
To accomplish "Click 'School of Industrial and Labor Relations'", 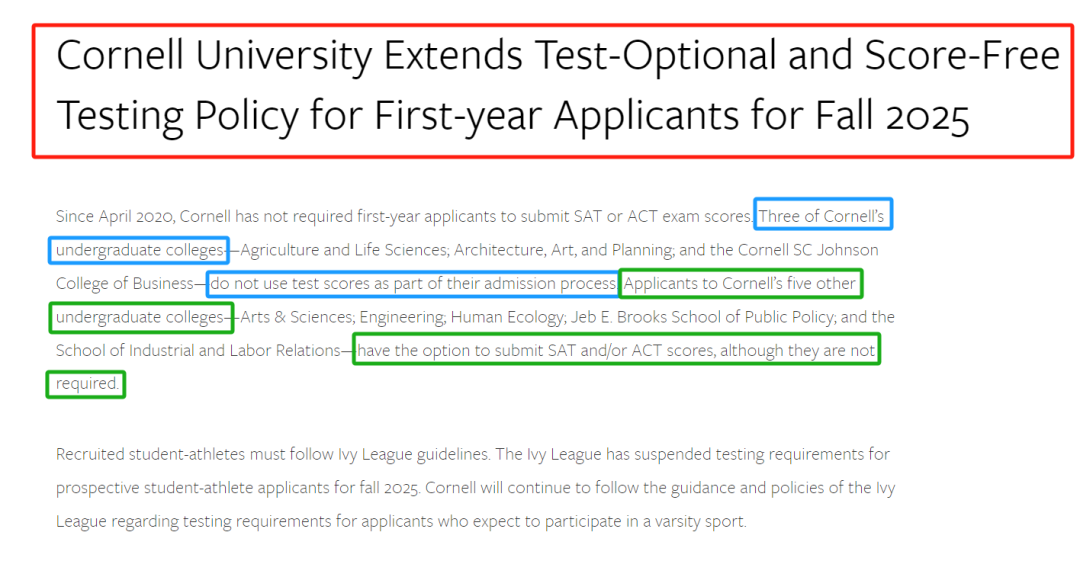I will tap(198, 350).
